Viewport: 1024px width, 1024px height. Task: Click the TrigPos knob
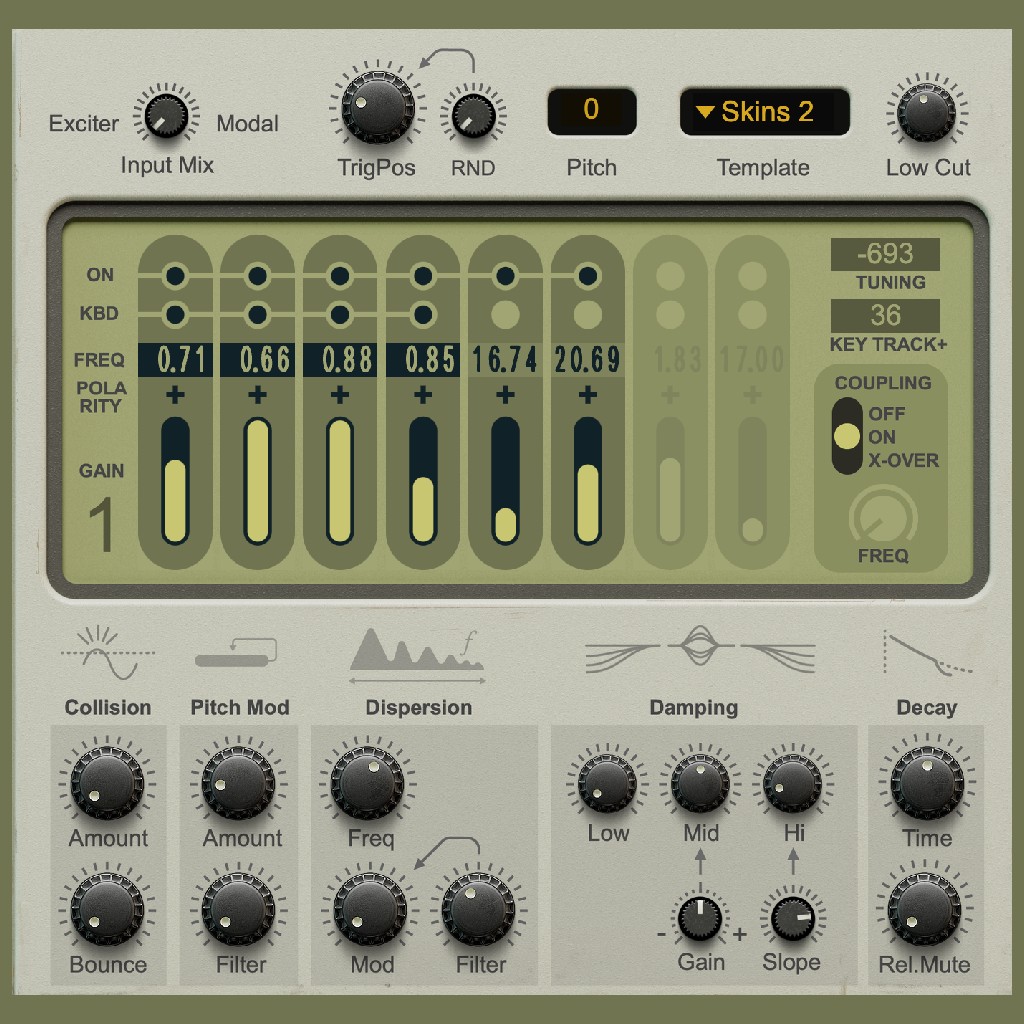point(376,107)
